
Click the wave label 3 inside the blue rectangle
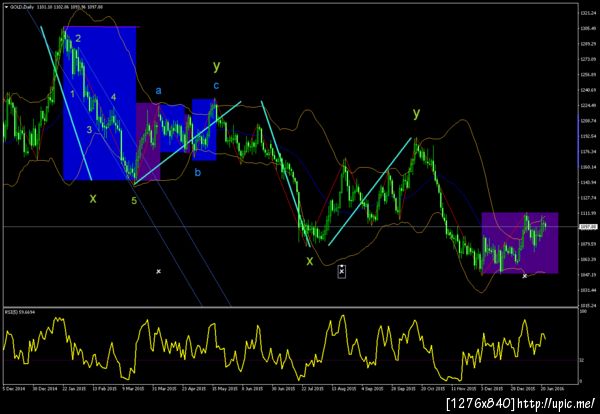[x=89, y=130]
